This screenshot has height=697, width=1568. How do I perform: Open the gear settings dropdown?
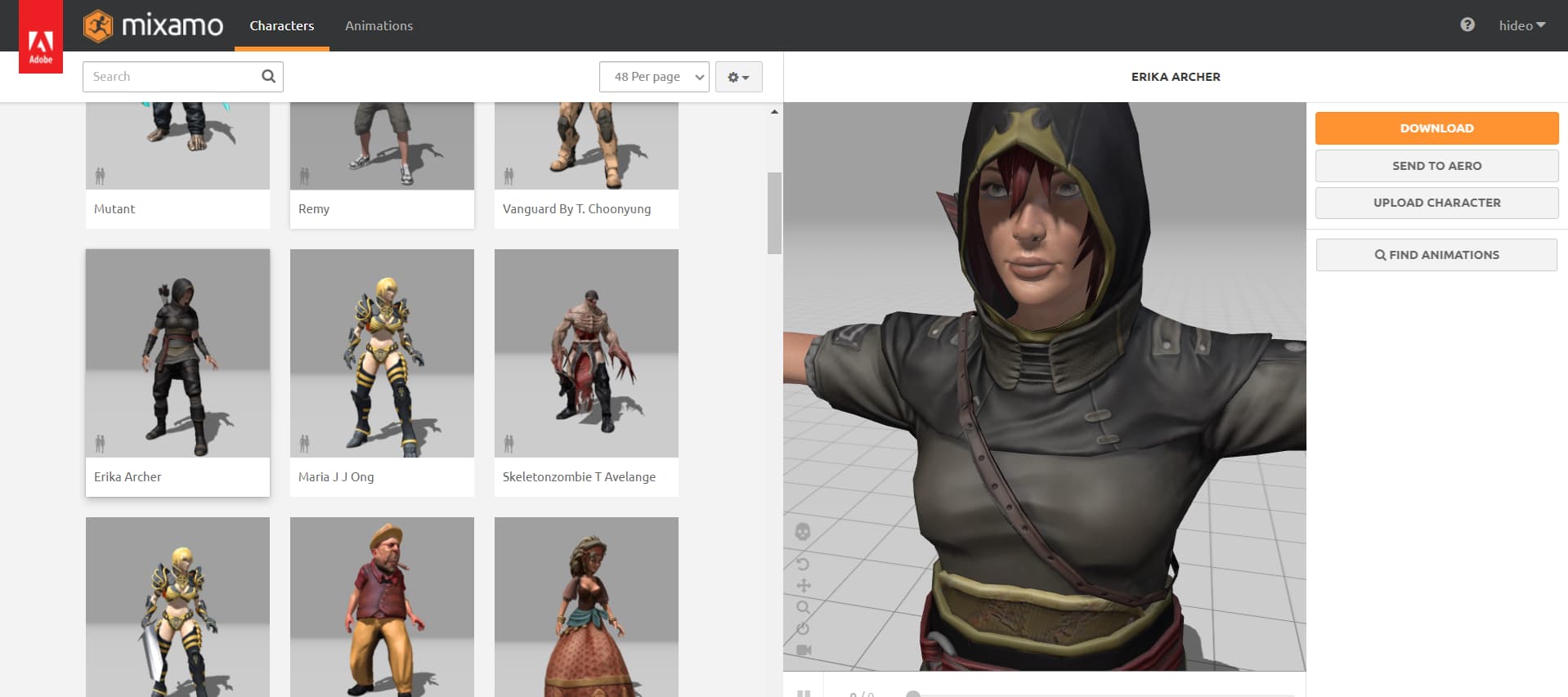(739, 77)
